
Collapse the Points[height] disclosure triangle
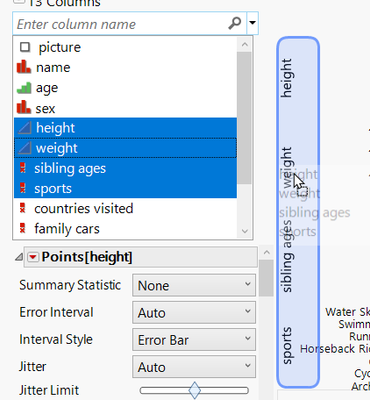[19, 257]
